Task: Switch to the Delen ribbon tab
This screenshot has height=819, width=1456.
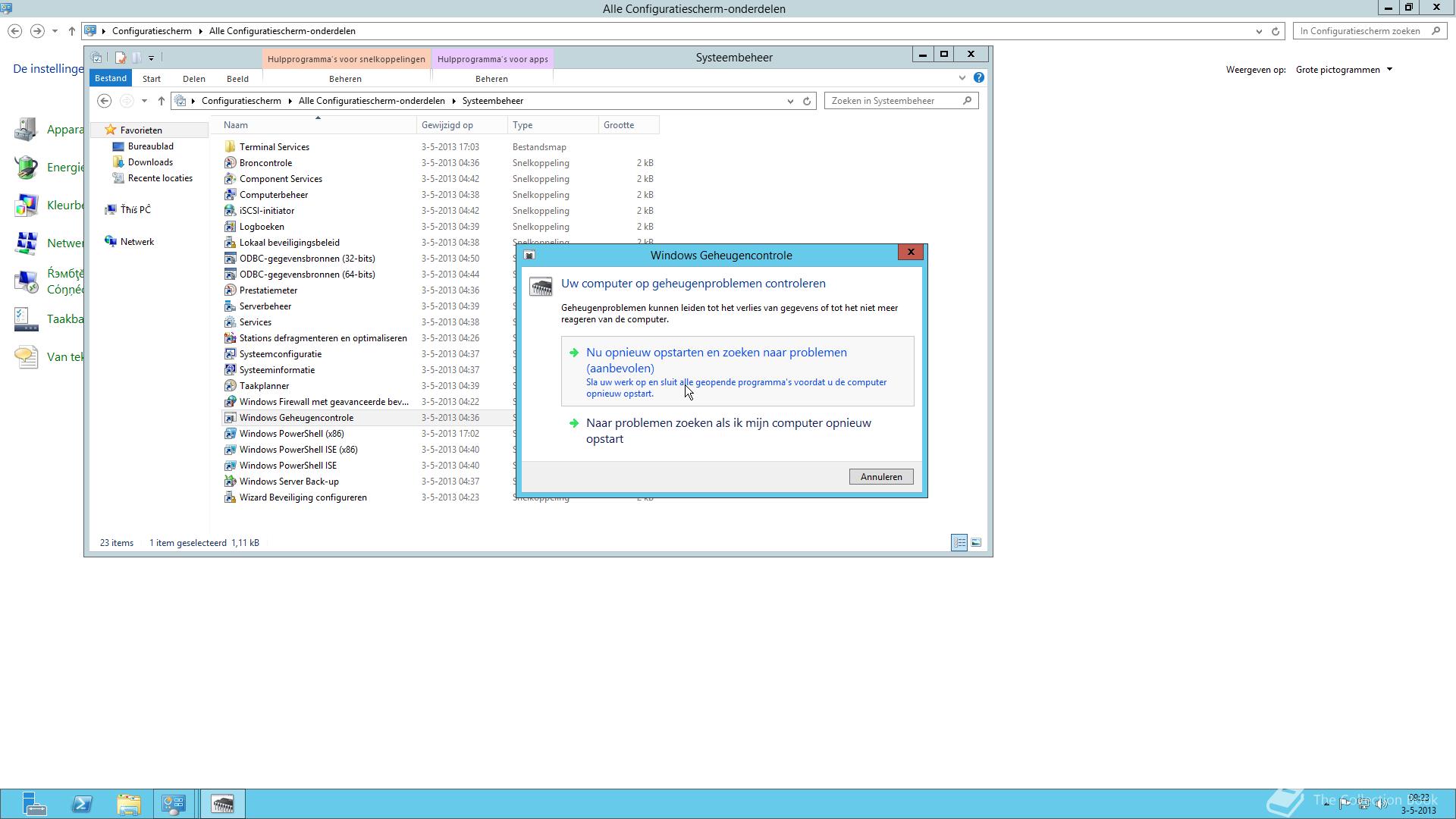Action: click(194, 79)
